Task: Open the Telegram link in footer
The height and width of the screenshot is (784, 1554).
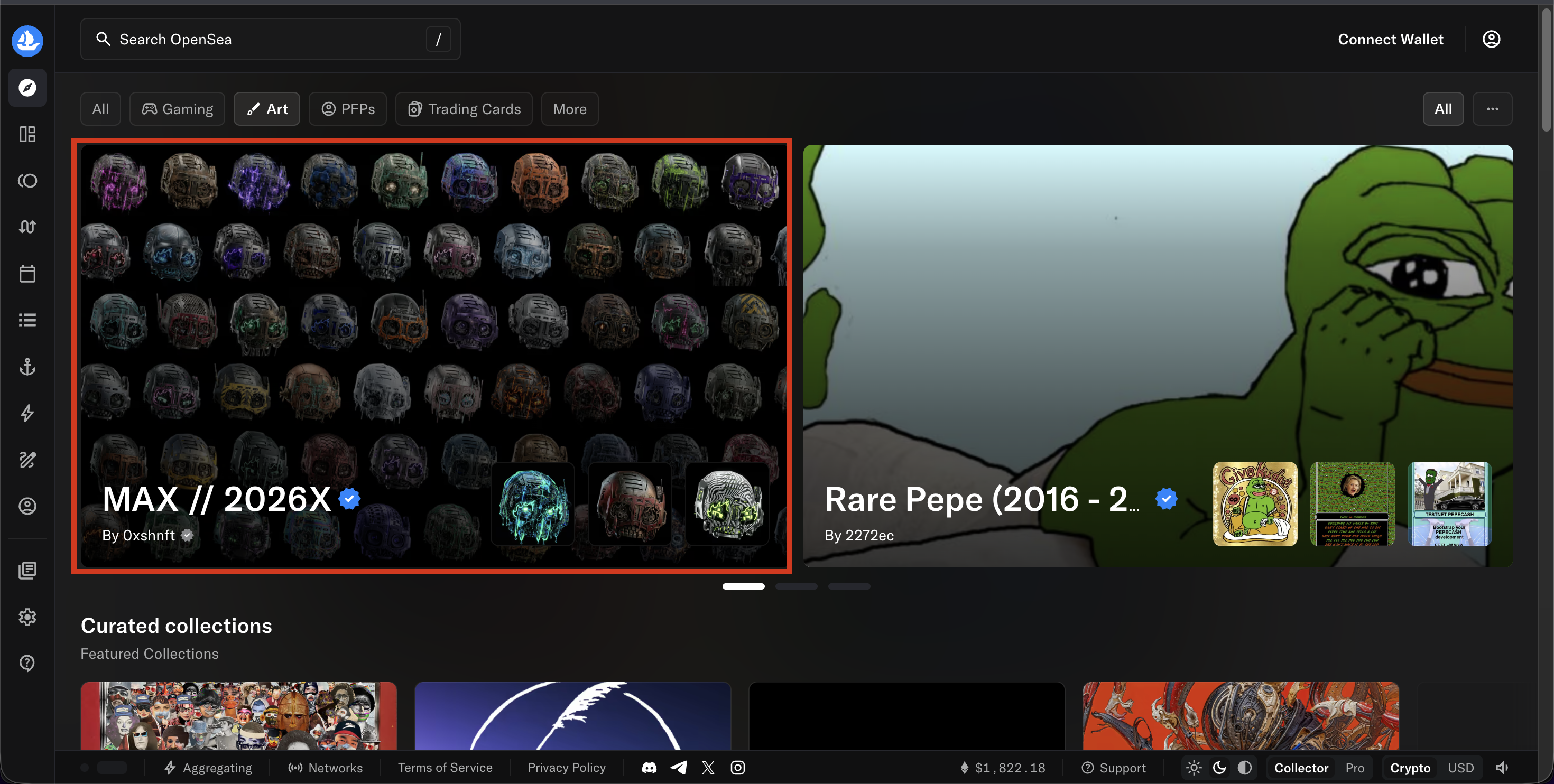Action: (x=679, y=768)
